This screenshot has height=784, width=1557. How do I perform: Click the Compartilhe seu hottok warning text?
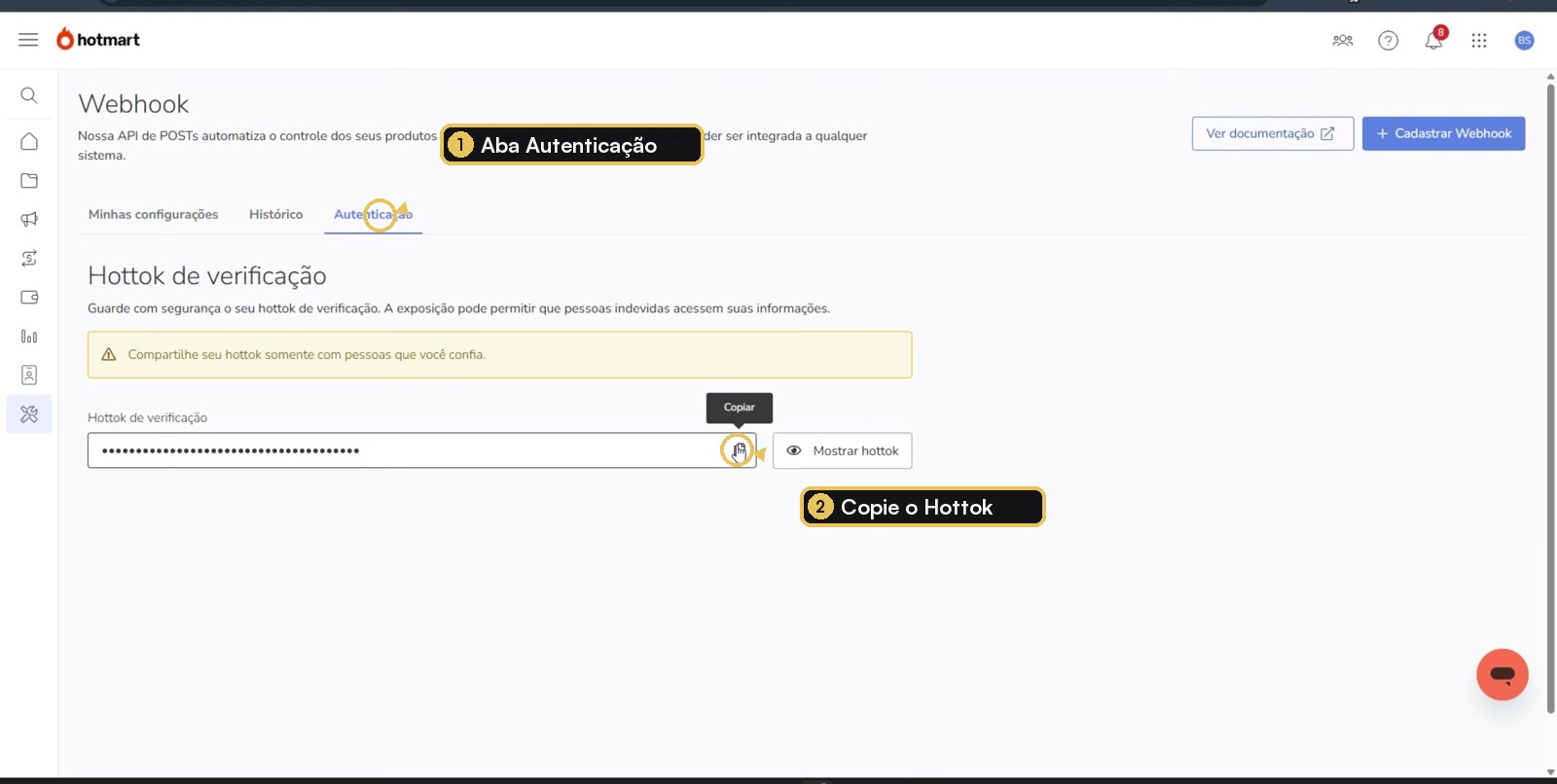coord(307,355)
